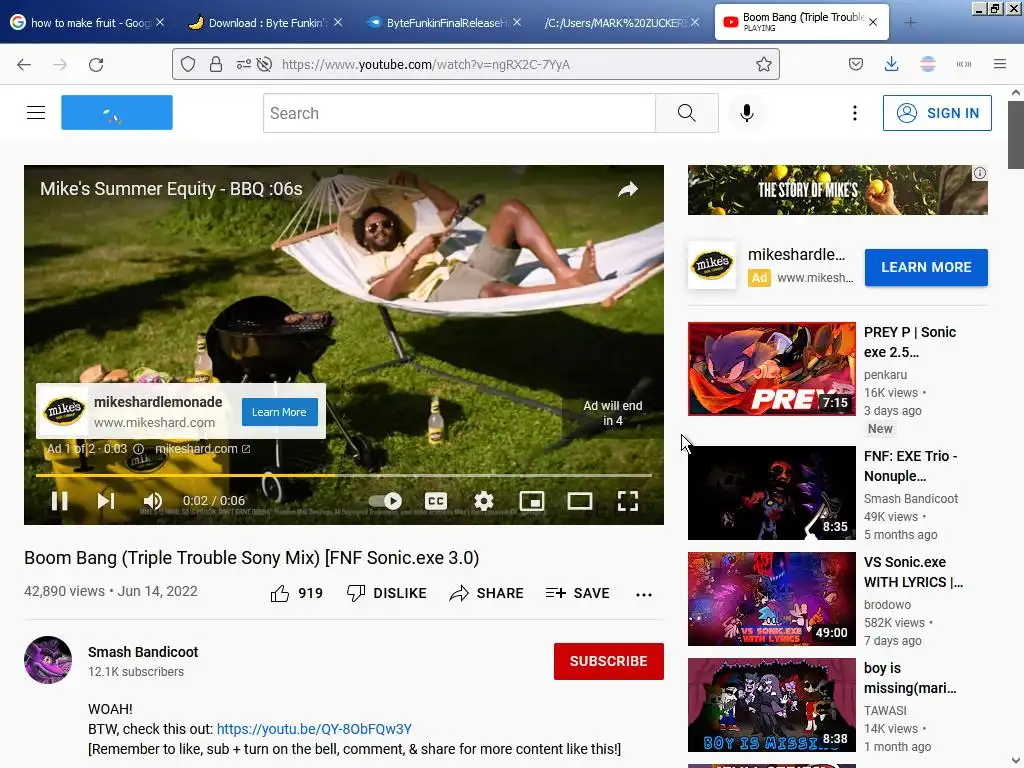Screen dimensions: 1024x768
Task: Open the tracking protection shield icon
Action: [x=188, y=64]
